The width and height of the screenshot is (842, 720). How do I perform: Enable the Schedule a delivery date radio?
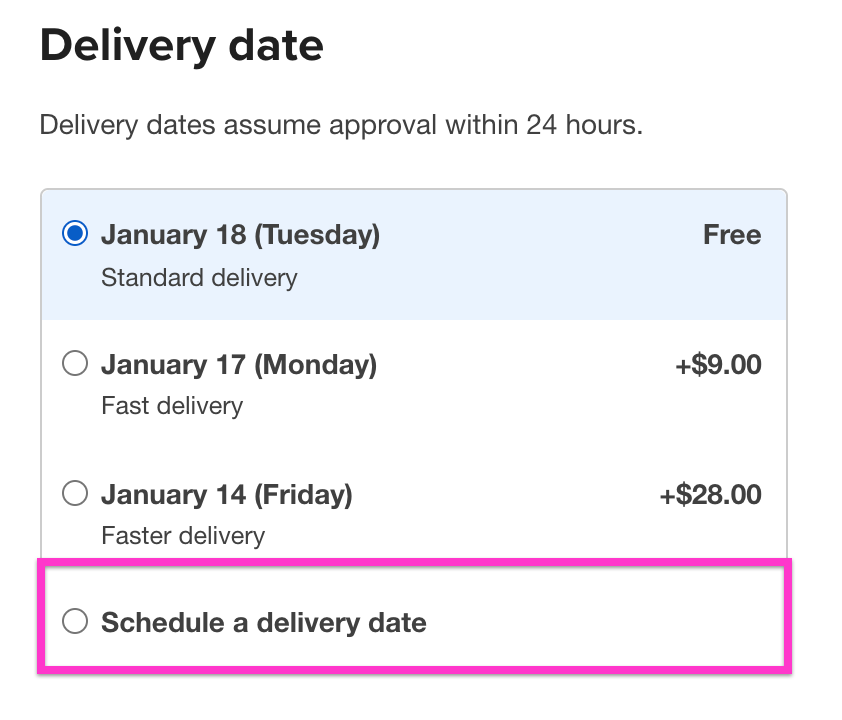tap(75, 622)
